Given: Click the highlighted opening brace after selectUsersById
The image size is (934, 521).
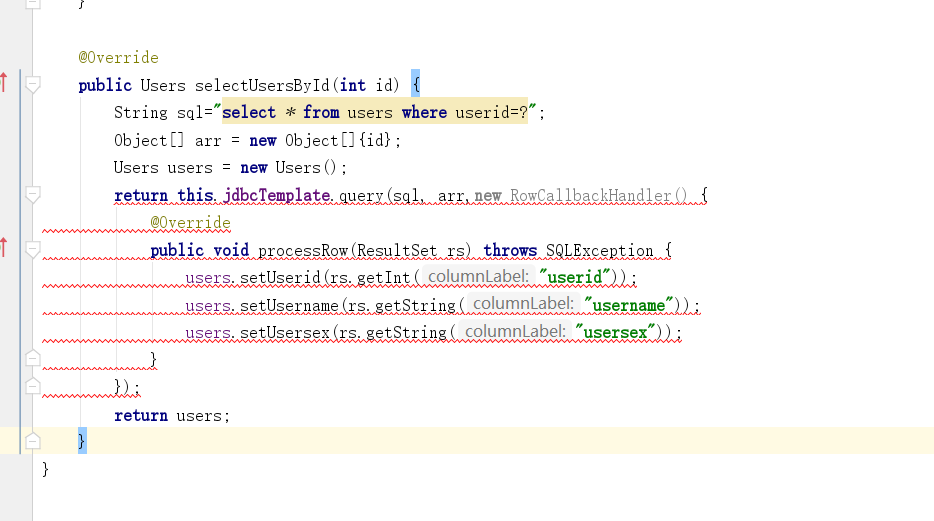Looking at the screenshot, I should point(415,83).
